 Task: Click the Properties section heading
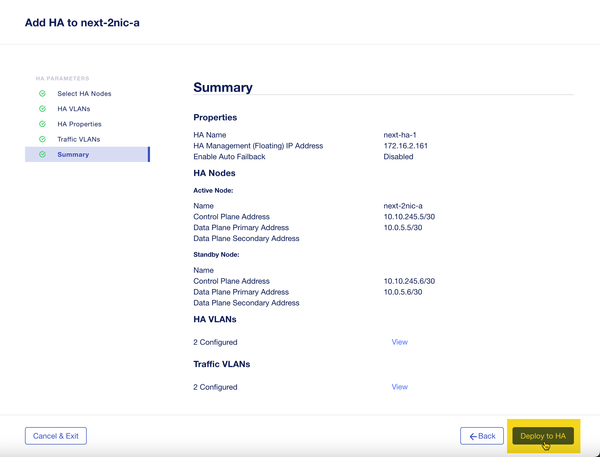pos(215,118)
